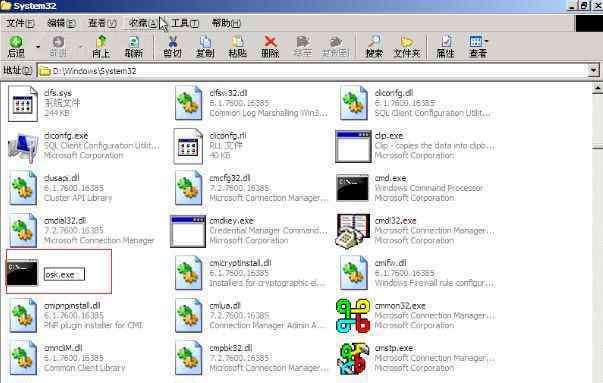This screenshot has width=603, height=383.
Task: Click the Refresh toolbar icon
Action: [x=133, y=42]
